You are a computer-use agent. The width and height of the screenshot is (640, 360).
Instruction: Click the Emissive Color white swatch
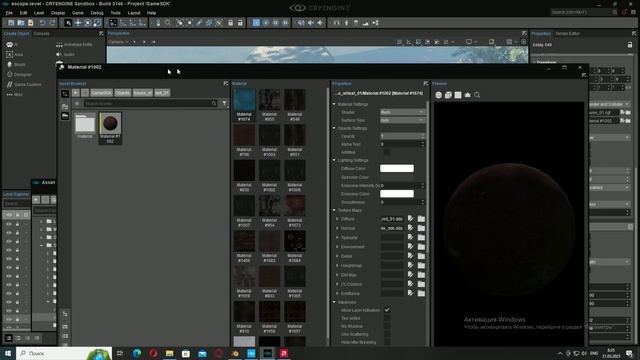point(397,194)
